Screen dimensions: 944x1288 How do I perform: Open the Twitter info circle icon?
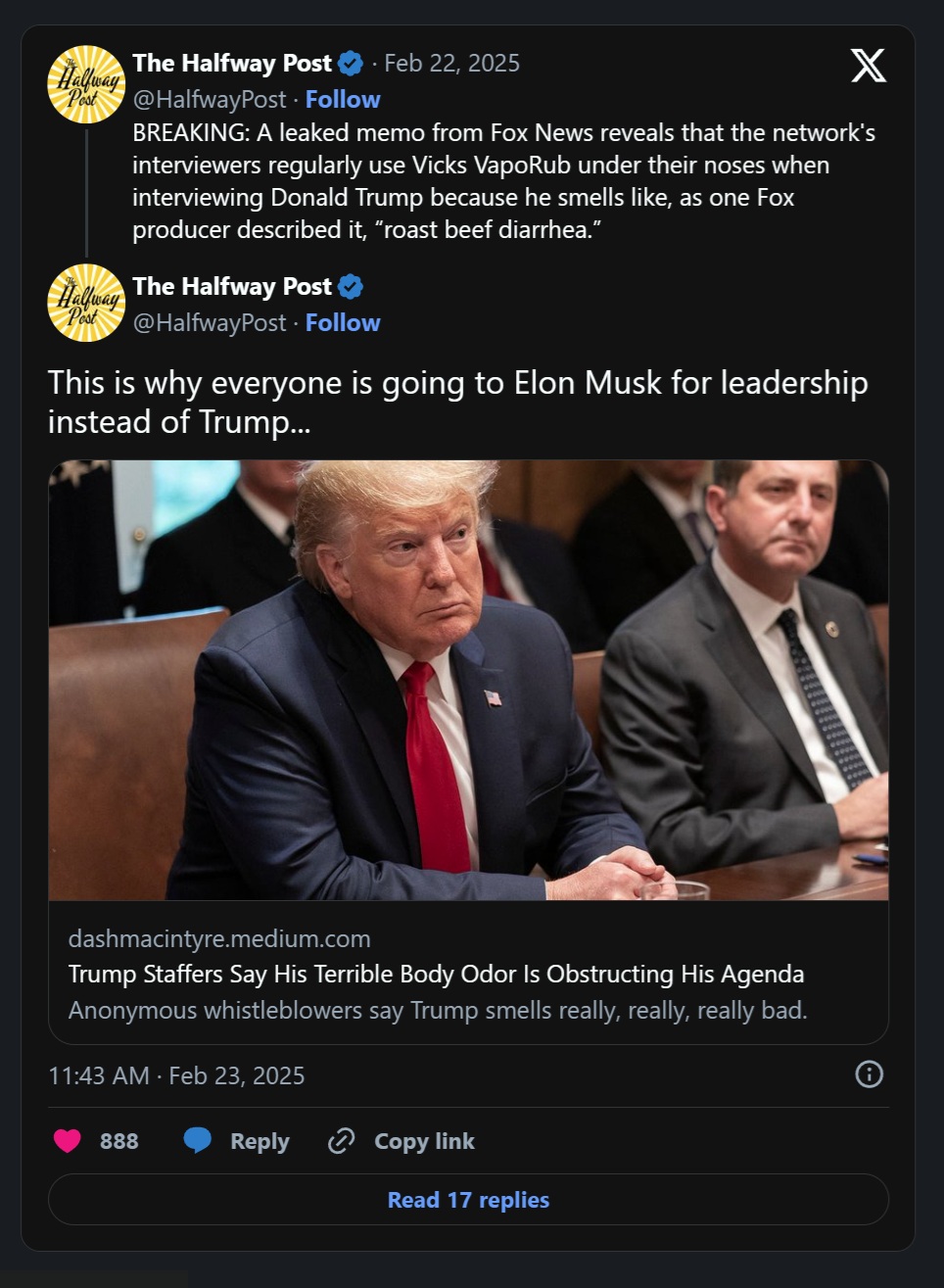[869, 1074]
